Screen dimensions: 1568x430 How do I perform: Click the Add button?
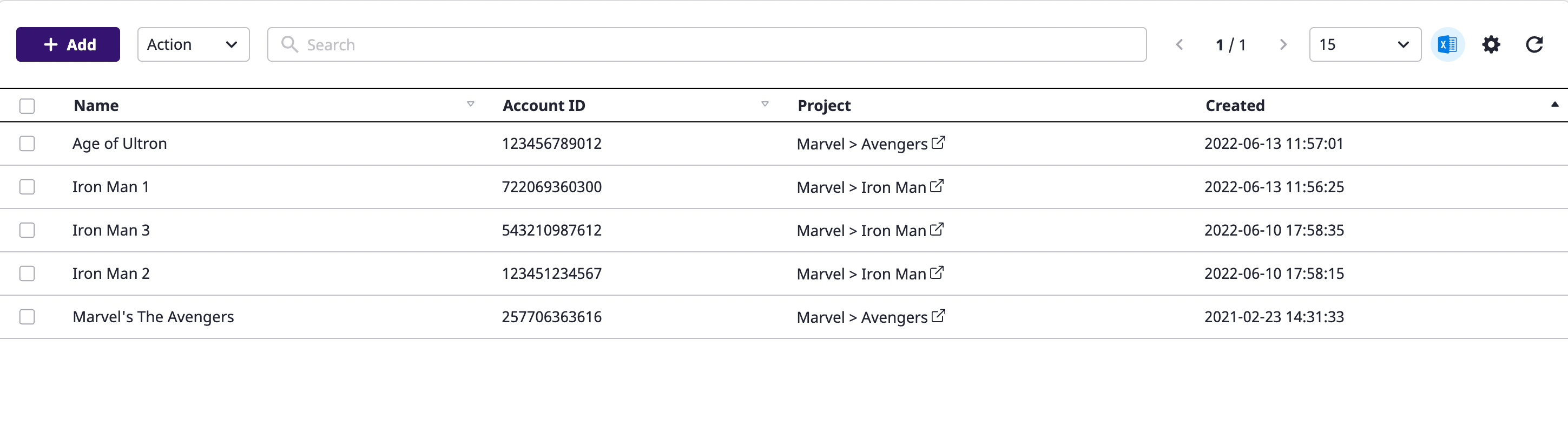pyautogui.click(x=68, y=44)
